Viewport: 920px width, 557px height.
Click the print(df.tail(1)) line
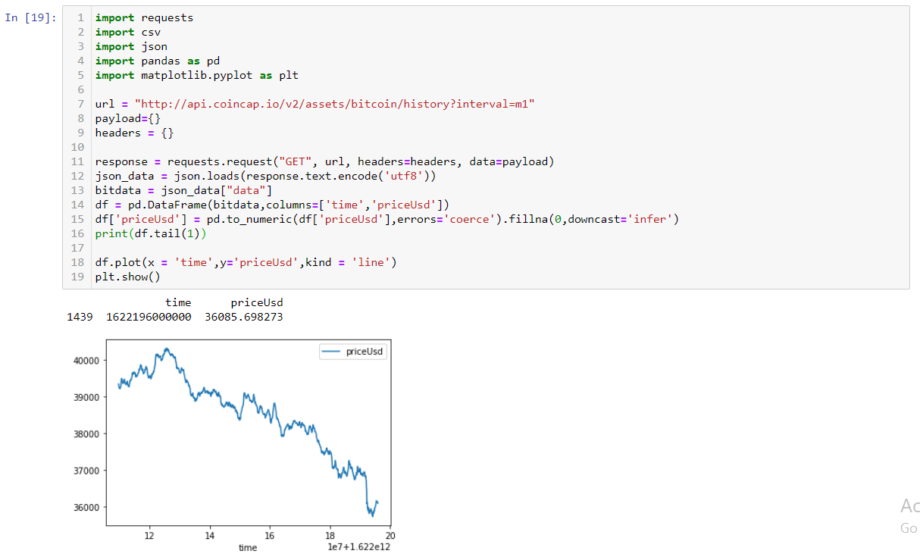pyautogui.click(x=151, y=234)
